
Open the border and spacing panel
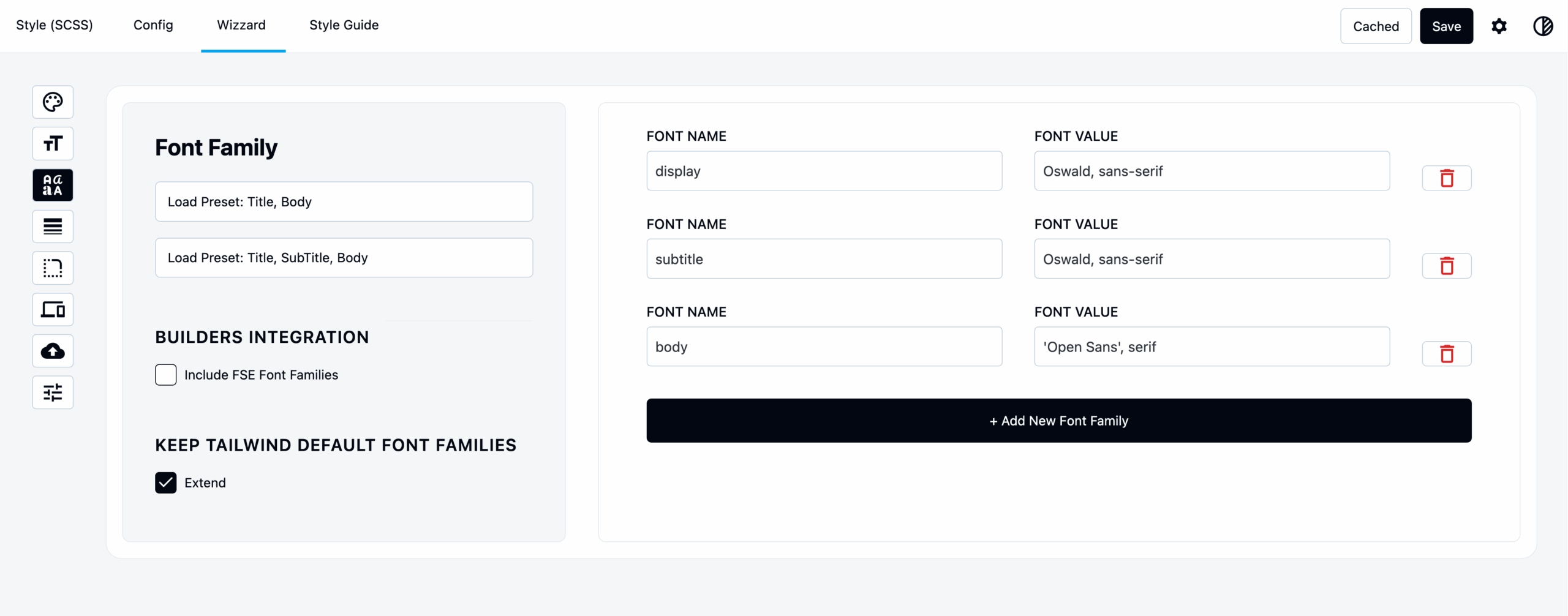53,268
